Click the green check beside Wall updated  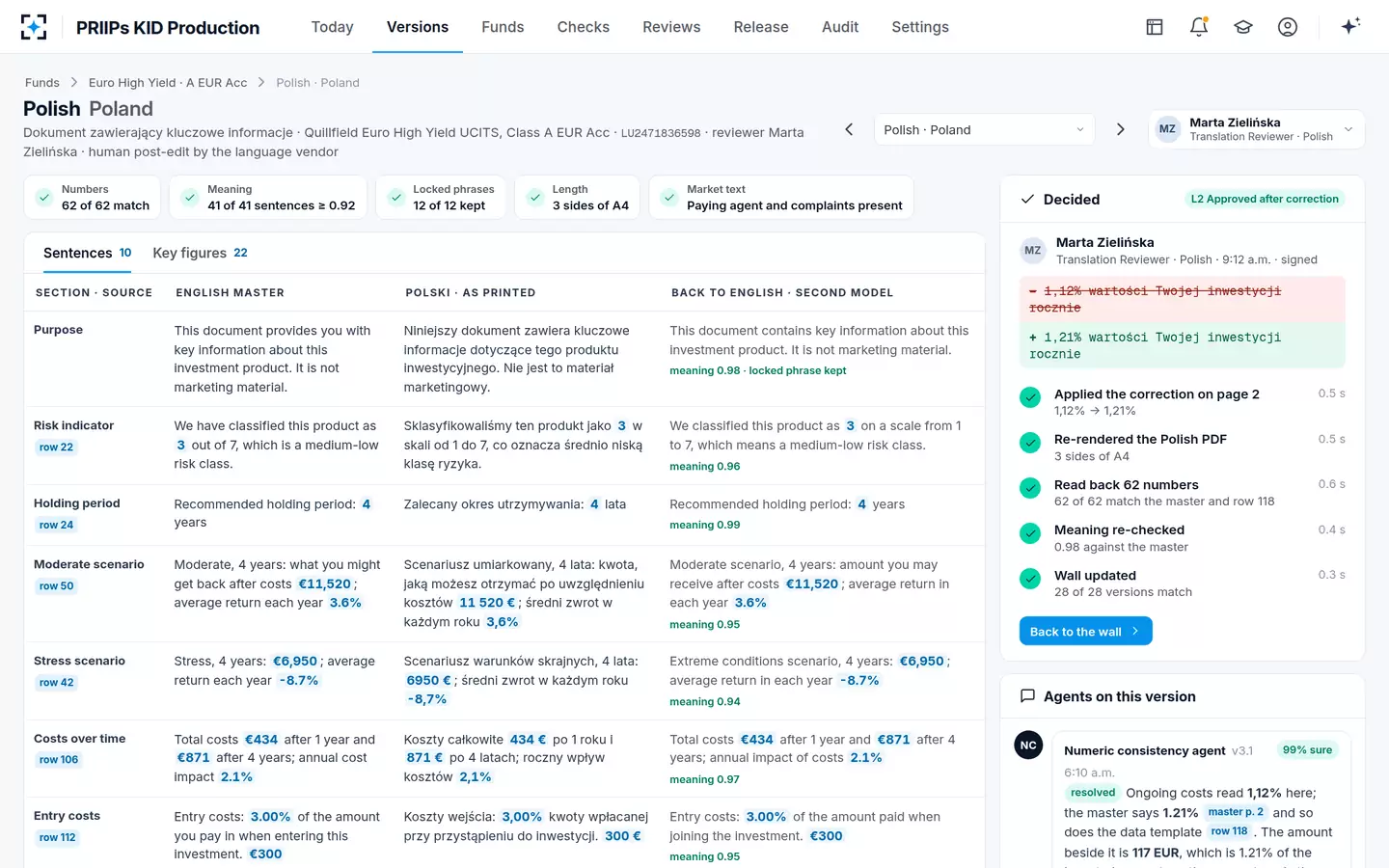pyautogui.click(x=1030, y=578)
